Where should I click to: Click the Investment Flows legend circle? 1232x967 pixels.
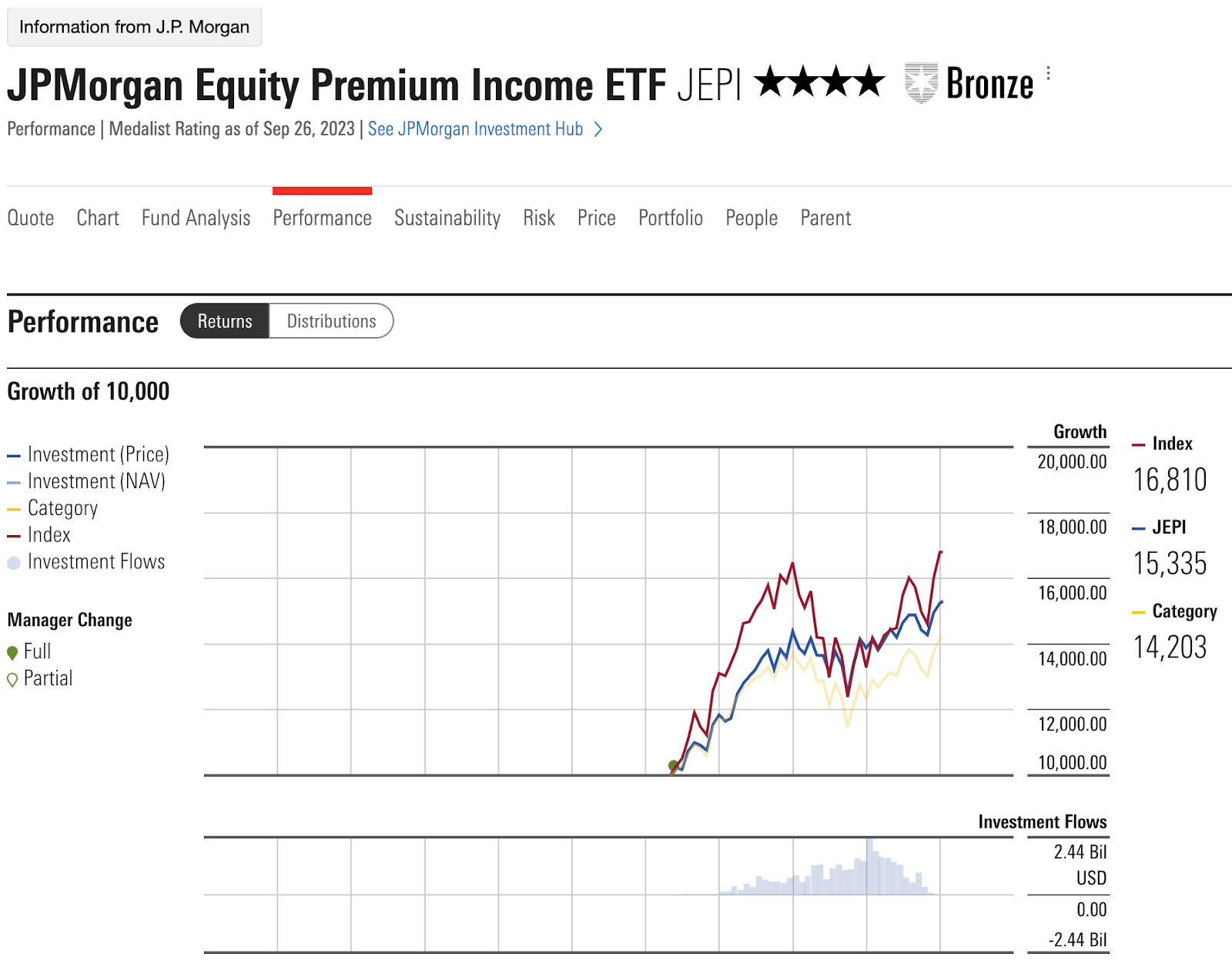[x=14, y=563]
